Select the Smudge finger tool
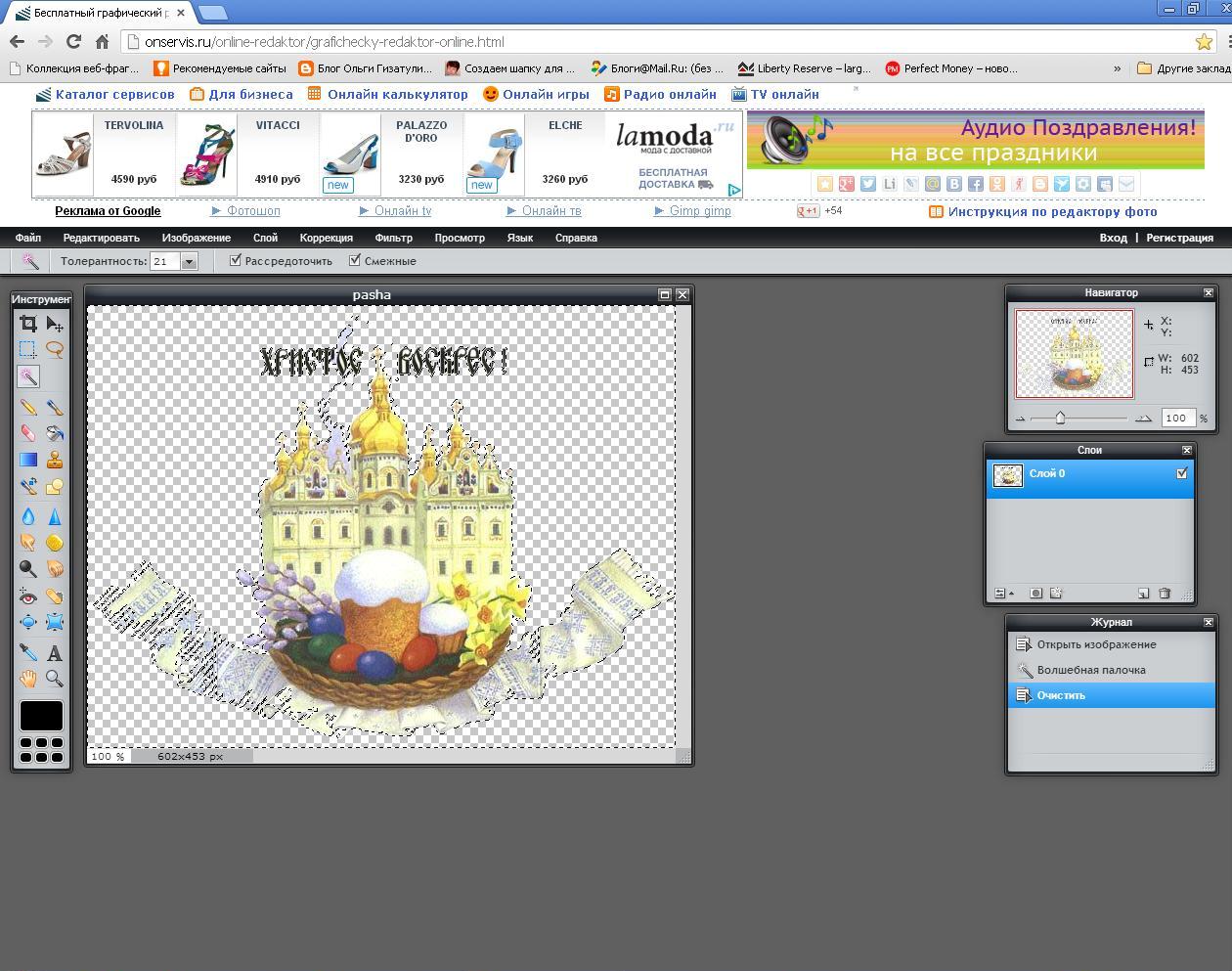The image size is (1232, 971). click(x=28, y=542)
